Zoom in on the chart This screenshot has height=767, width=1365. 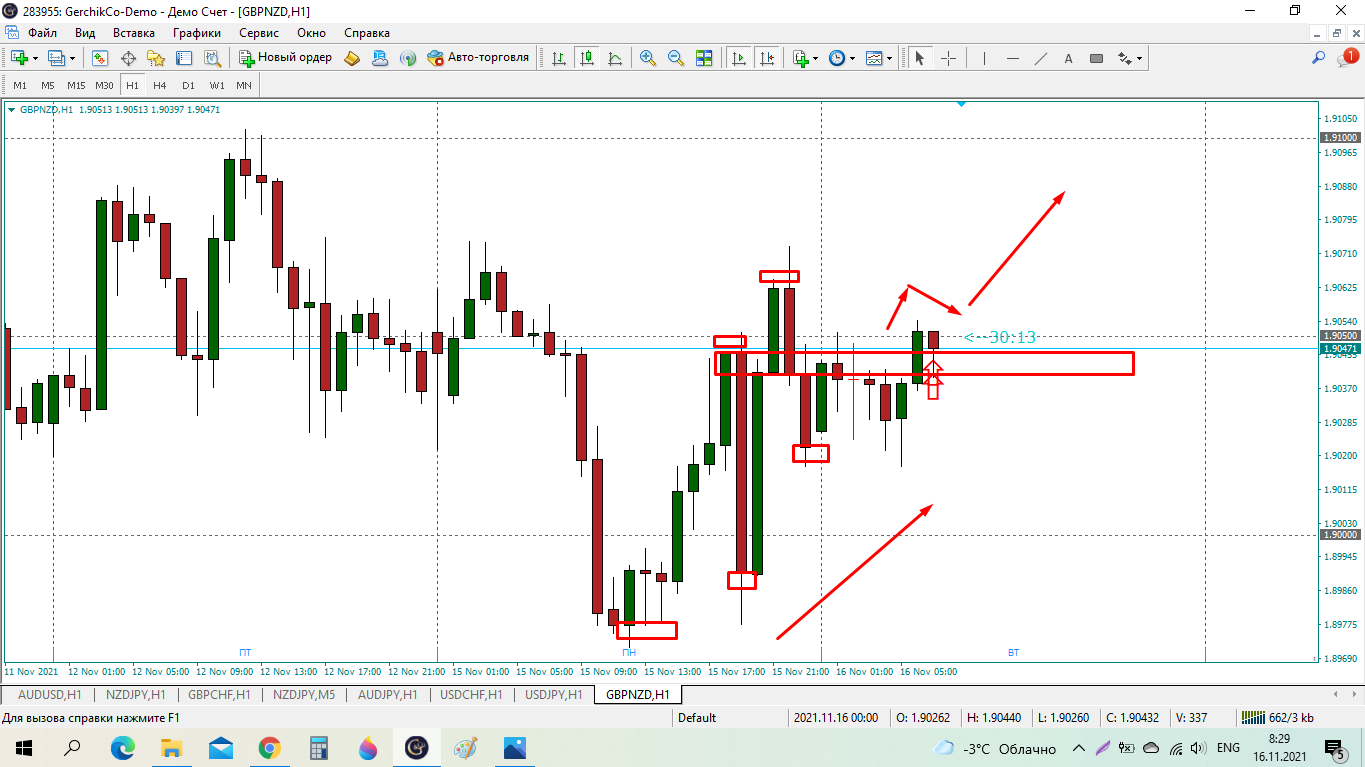coord(648,58)
